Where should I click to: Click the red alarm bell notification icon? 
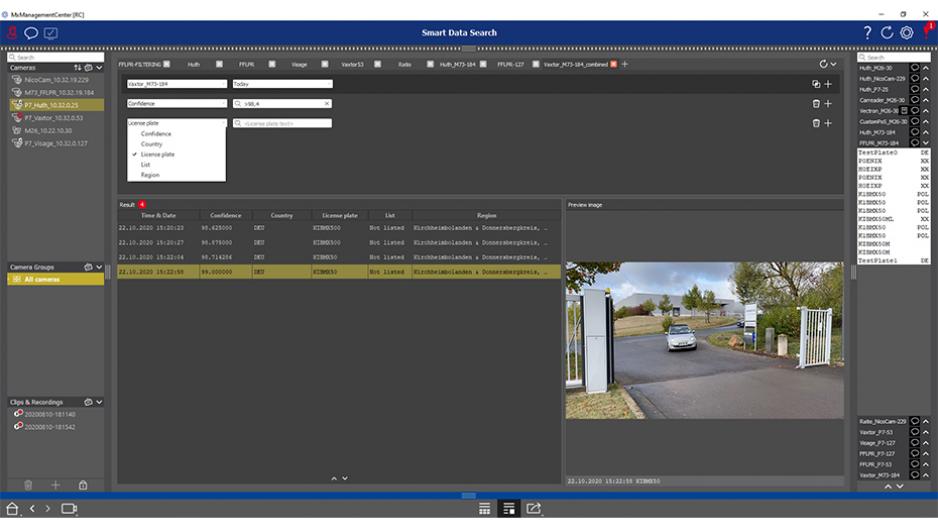click(x=929, y=30)
